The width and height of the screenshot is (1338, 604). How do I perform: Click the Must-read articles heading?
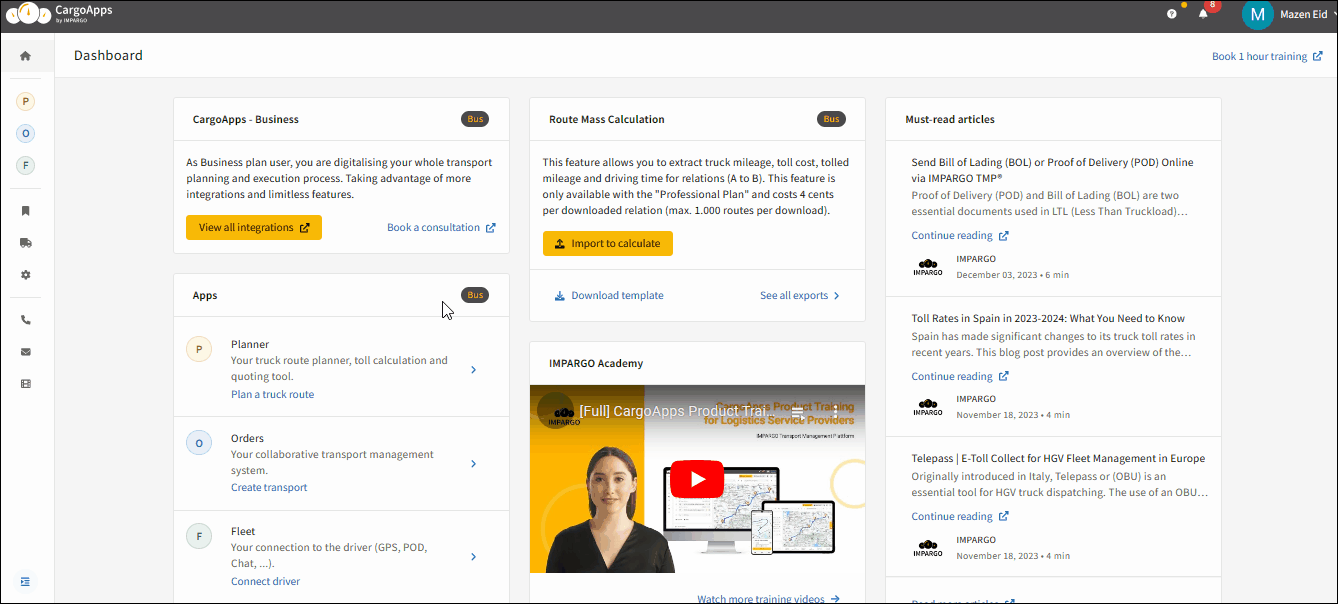950,120
